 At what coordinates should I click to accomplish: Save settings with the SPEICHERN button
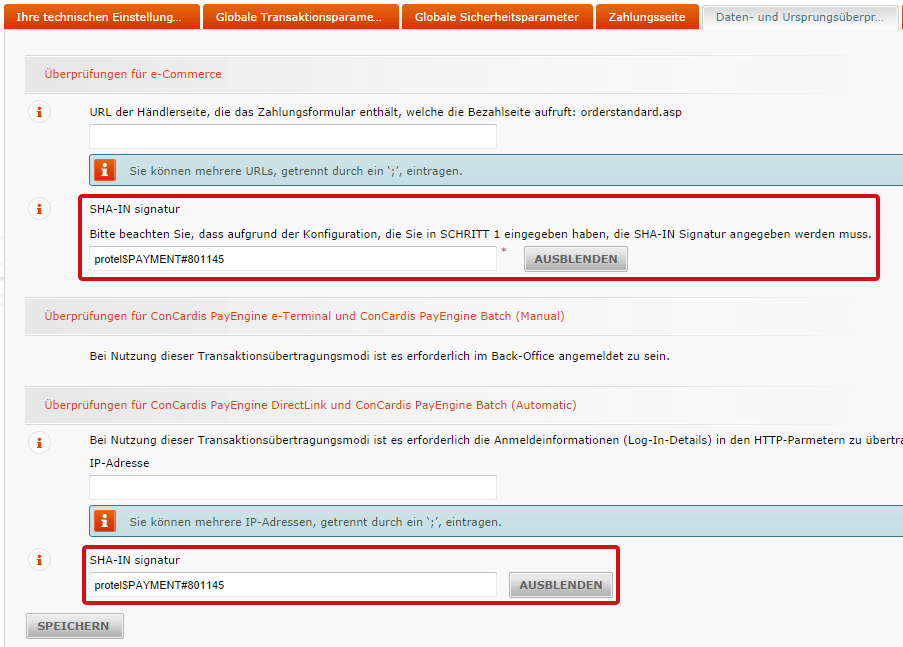pos(75,626)
